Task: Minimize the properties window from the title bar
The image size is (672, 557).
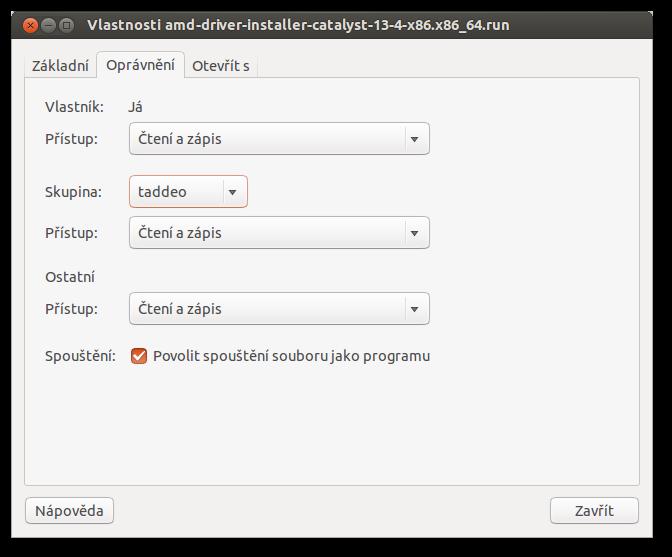Action: pyautogui.click(x=48, y=25)
